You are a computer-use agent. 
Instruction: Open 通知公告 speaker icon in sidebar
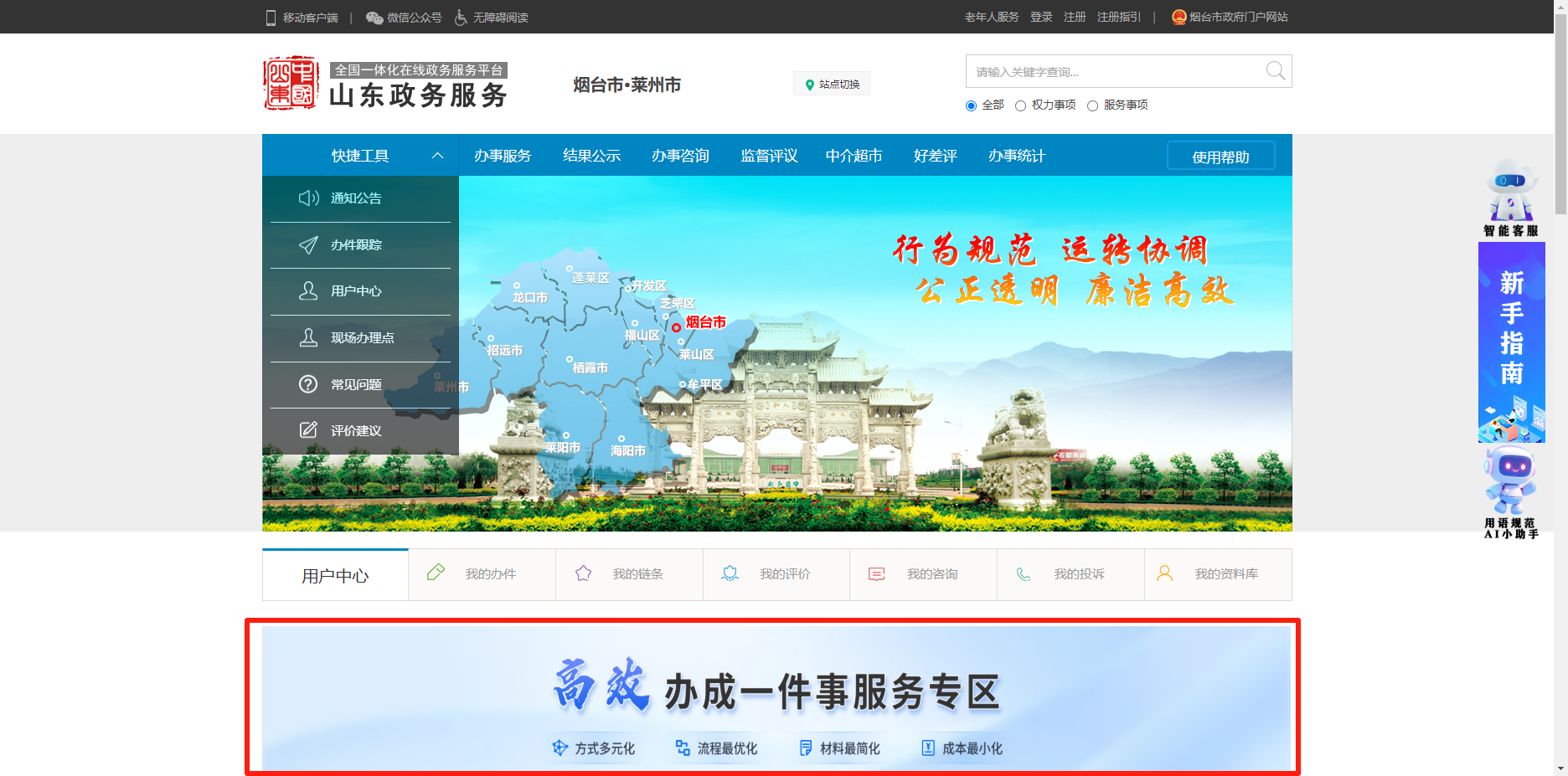[308, 198]
